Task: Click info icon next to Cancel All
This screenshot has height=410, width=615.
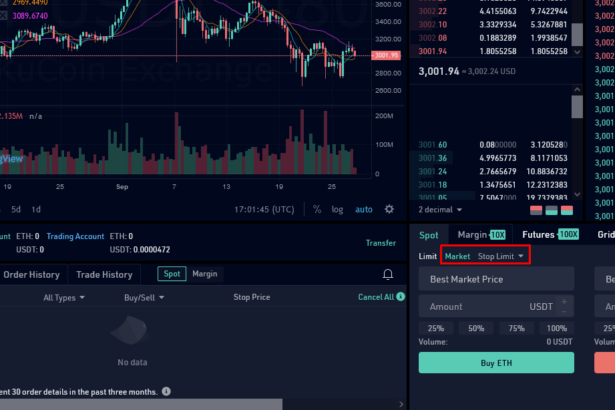Action: [x=400, y=297]
